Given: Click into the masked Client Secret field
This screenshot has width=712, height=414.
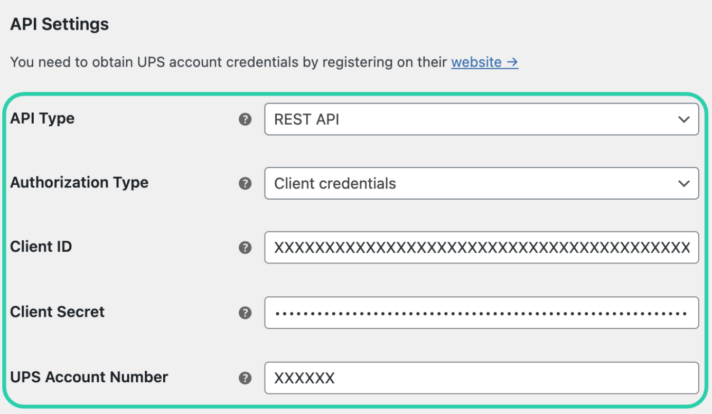Looking at the screenshot, I should coord(481,313).
